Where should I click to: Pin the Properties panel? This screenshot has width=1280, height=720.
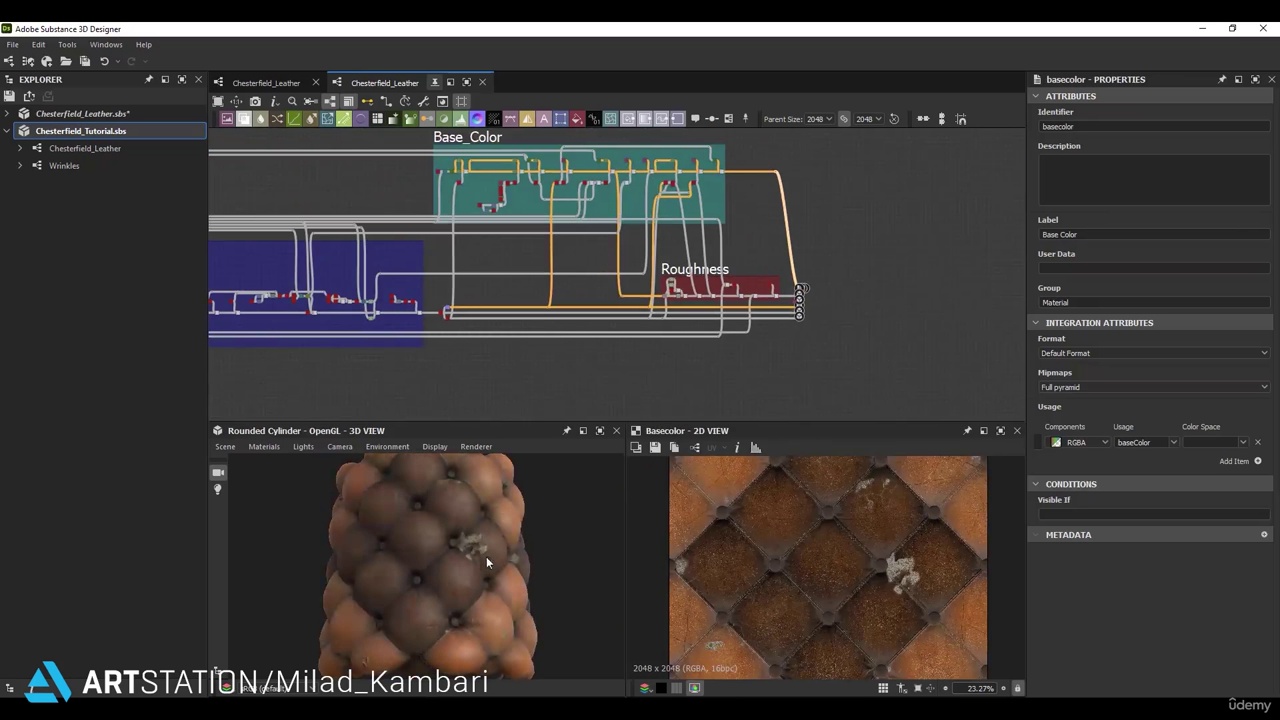[x=1222, y=79]
